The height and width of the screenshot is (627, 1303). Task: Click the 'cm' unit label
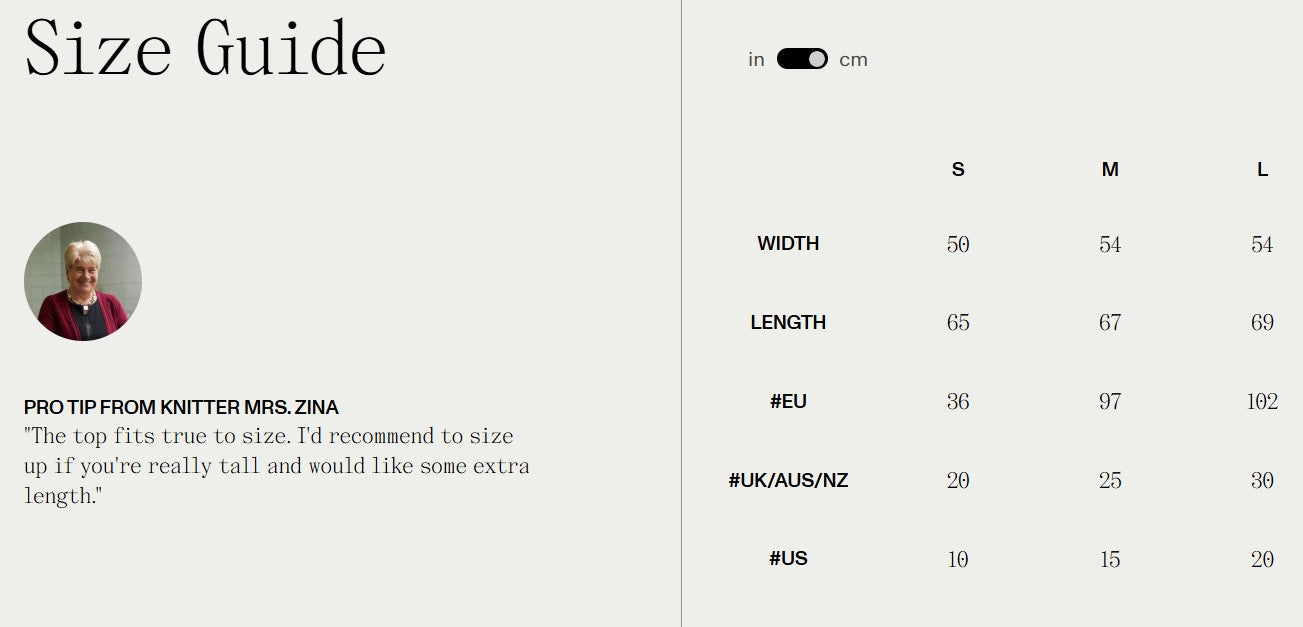853,60
